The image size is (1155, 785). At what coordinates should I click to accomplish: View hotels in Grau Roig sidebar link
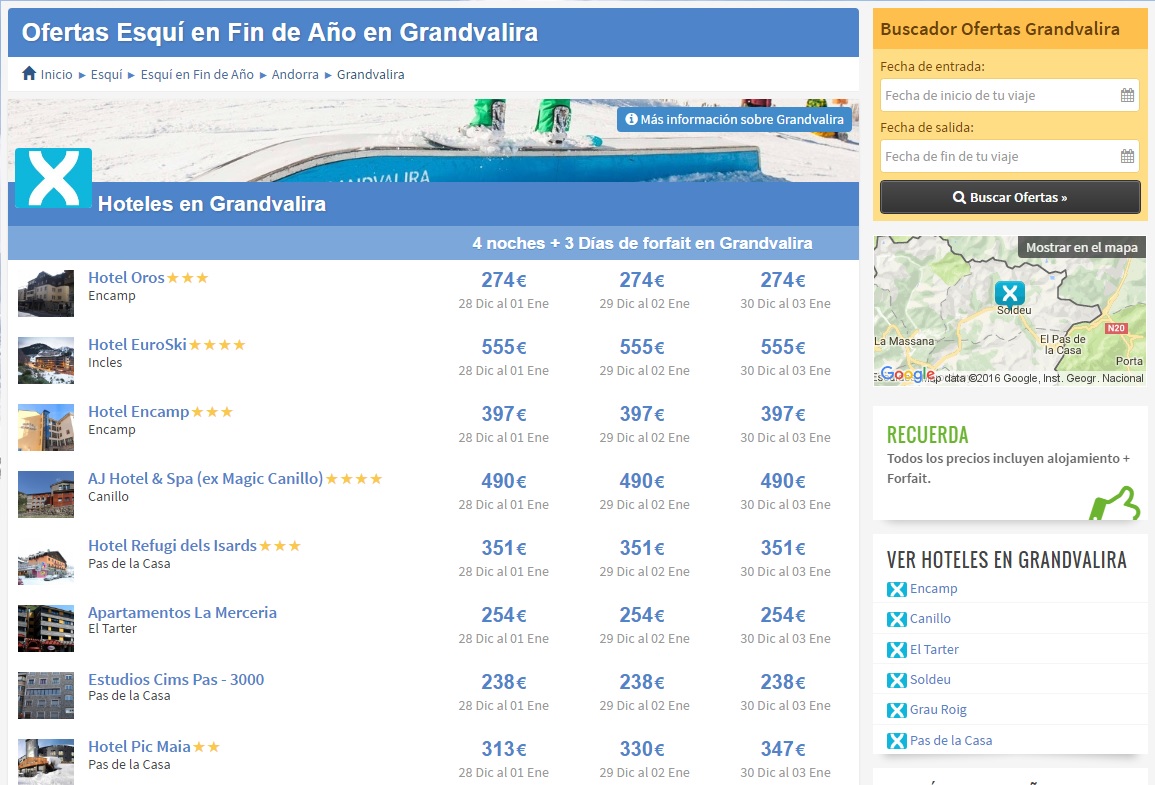(x=938, y=710)
